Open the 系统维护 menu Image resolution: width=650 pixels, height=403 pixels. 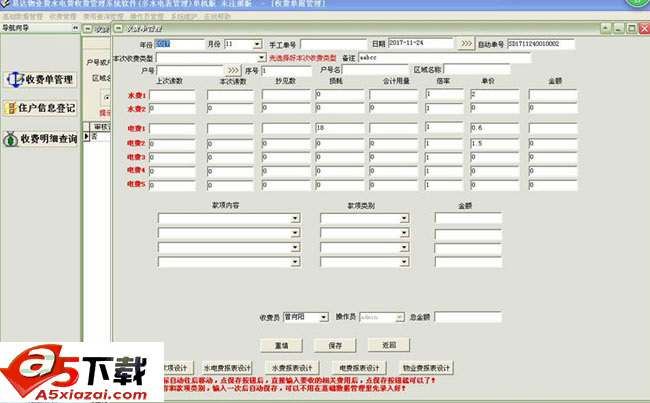click(x=184, y=17)
